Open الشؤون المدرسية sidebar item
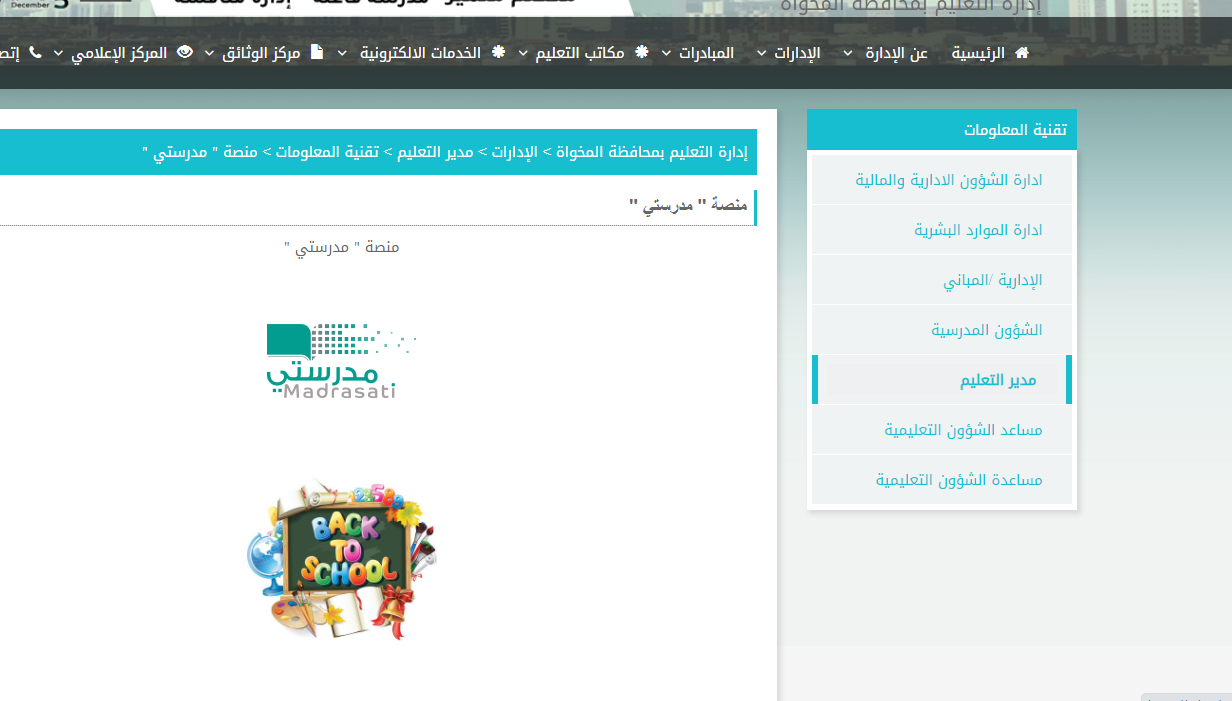 [942, 330]
